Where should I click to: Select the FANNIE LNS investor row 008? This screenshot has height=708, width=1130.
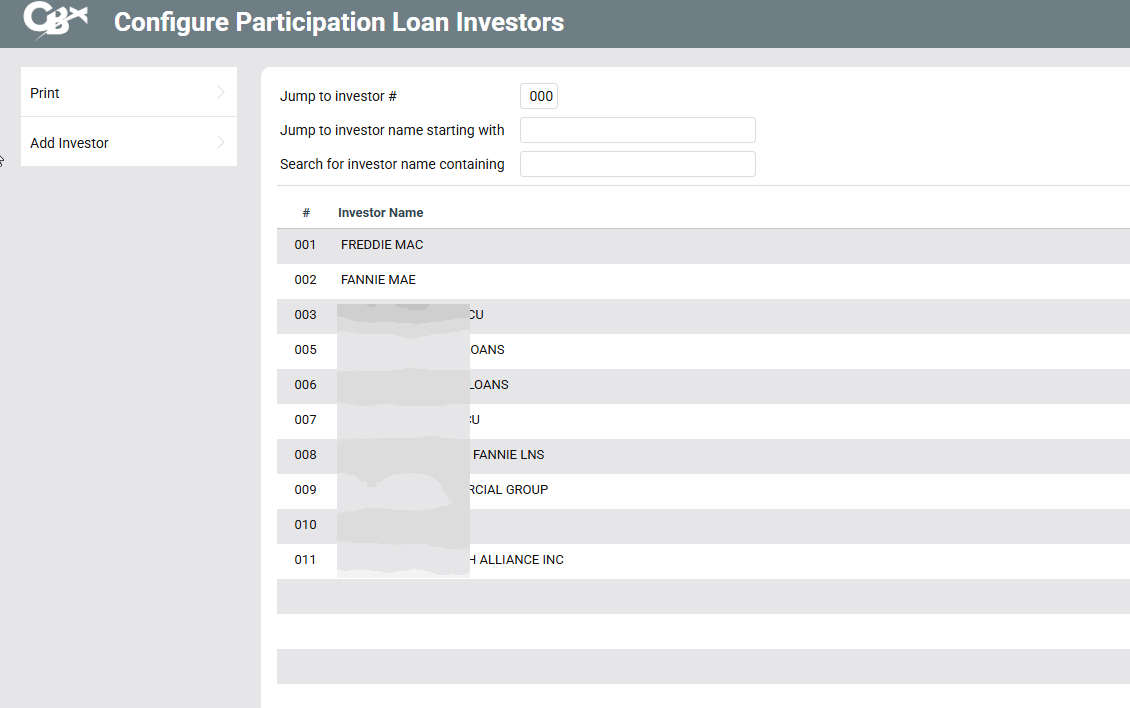tap(508, 455)
